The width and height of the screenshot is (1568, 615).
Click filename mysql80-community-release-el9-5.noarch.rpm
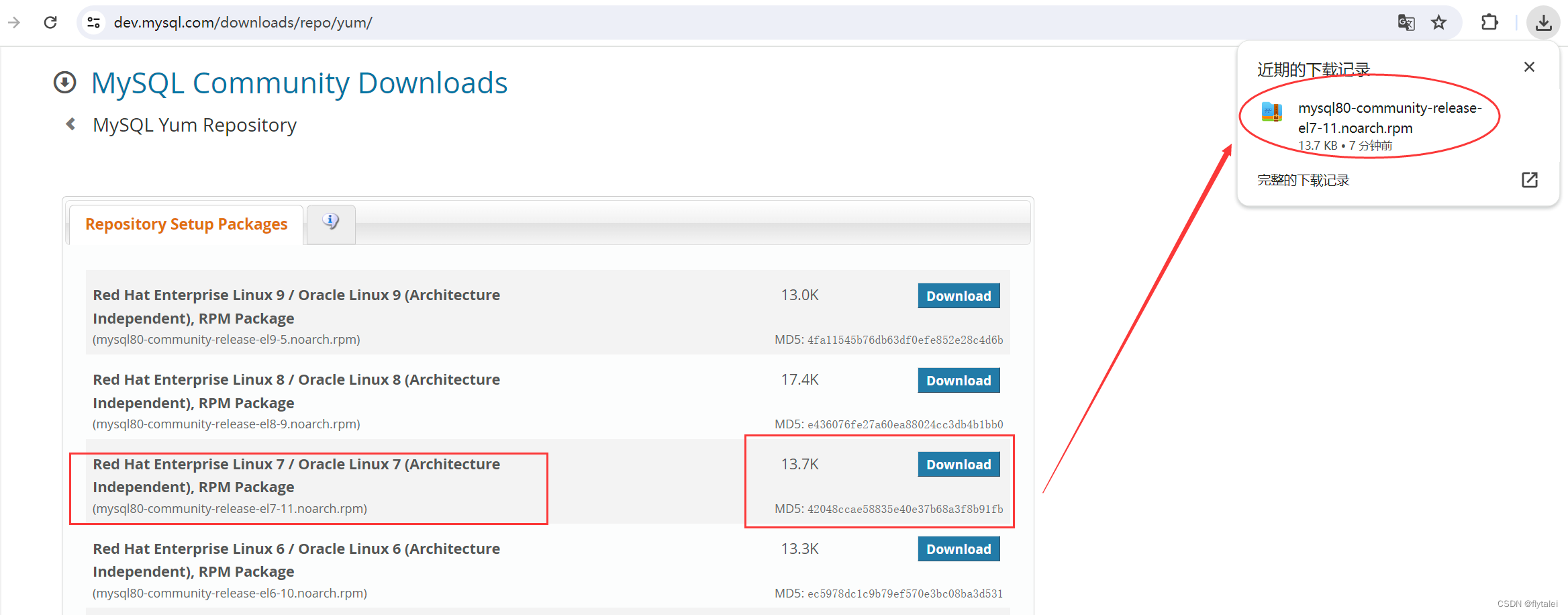pos(226,340)
